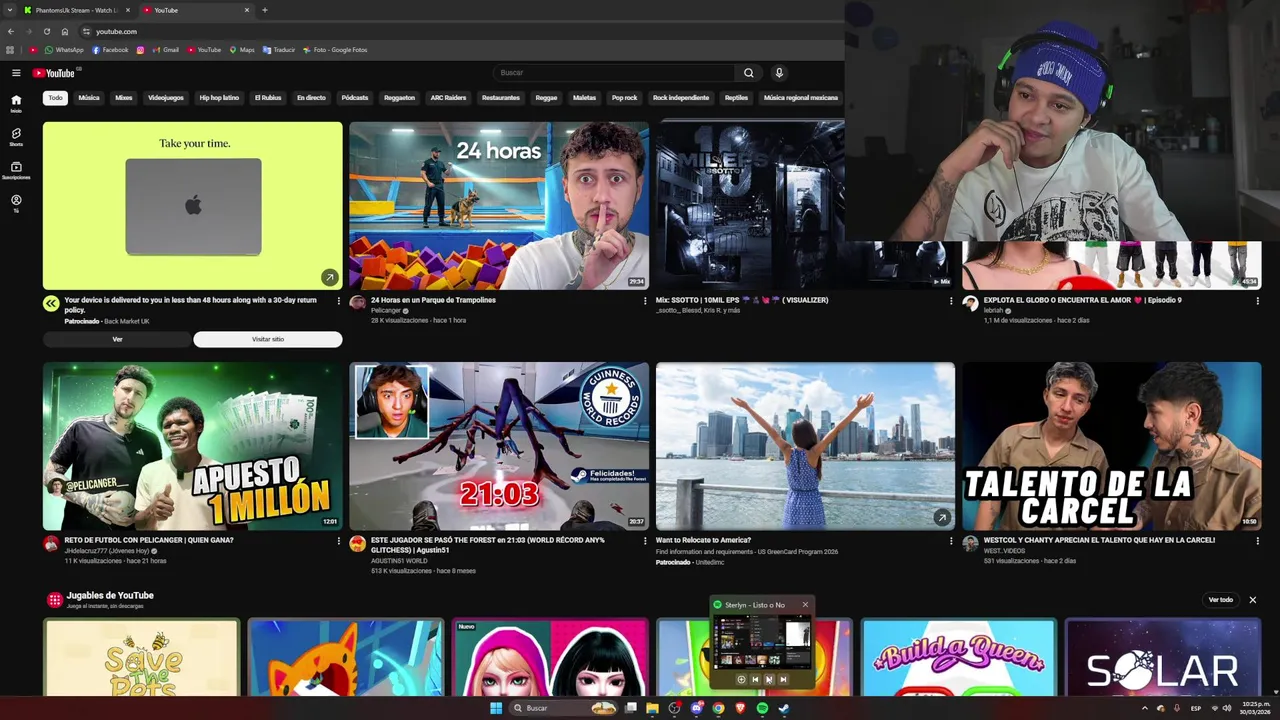Click Visitar sitio button

click(x=268, y=339)
